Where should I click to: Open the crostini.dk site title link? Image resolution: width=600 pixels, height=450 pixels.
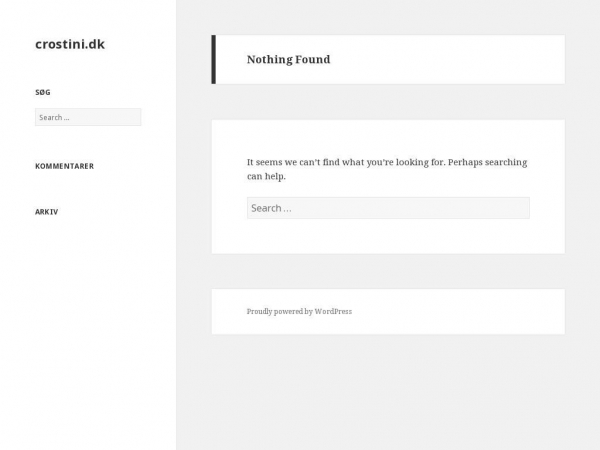coord(70,44)
